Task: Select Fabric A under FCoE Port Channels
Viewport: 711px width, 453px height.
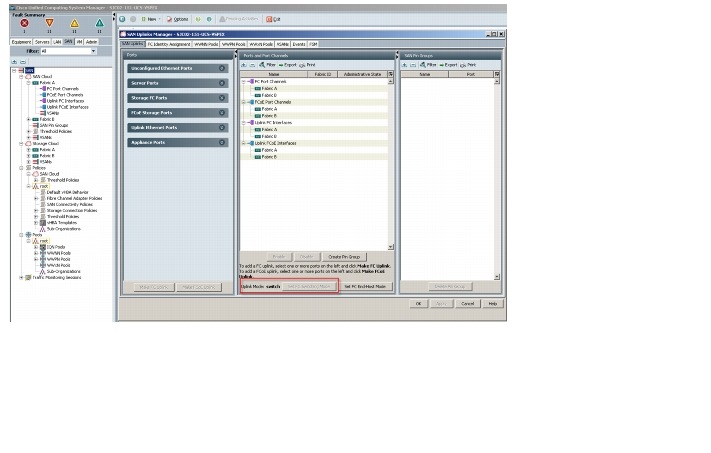Action: 269,109
